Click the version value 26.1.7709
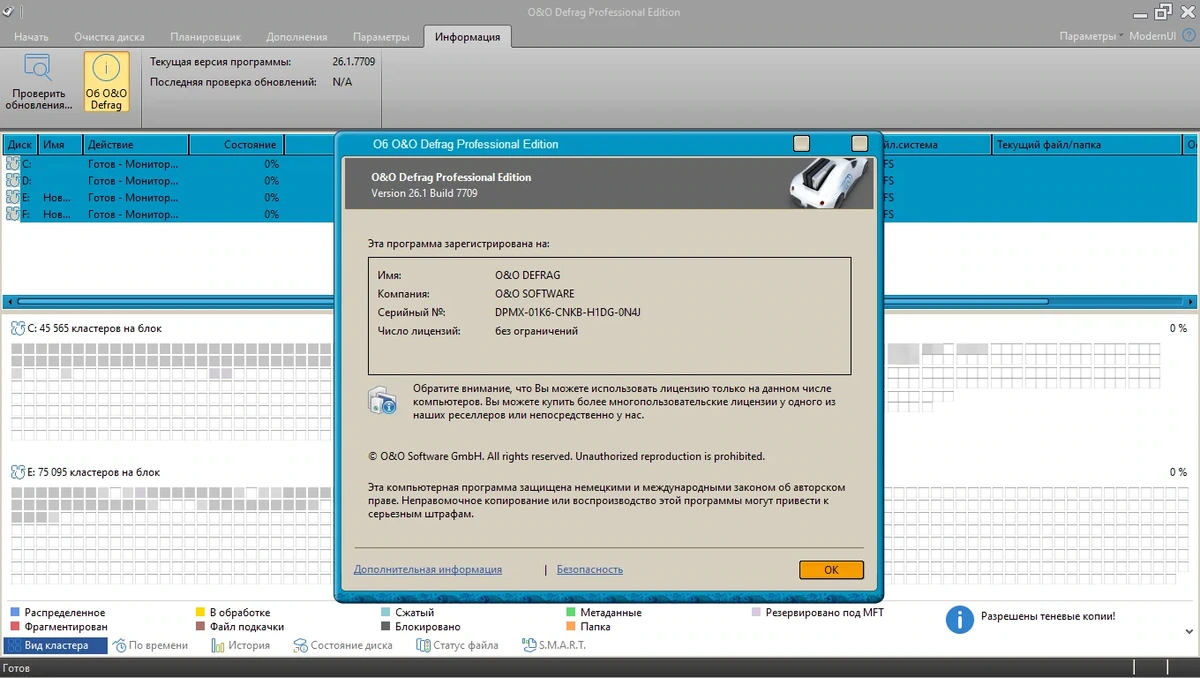This screenshot has height=678, width=1200. pyautogui.click(x=352, y=62)
